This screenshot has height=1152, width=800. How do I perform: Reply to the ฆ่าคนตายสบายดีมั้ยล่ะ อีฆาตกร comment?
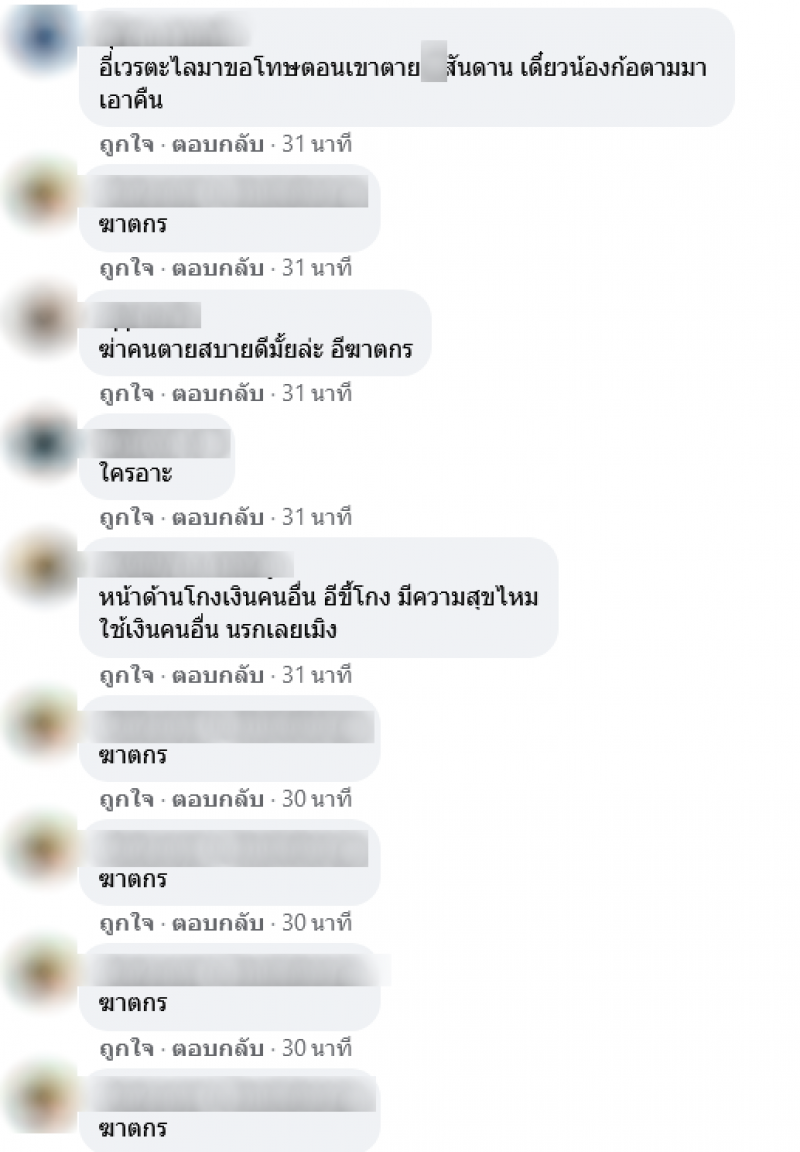[x=217, y=394]
